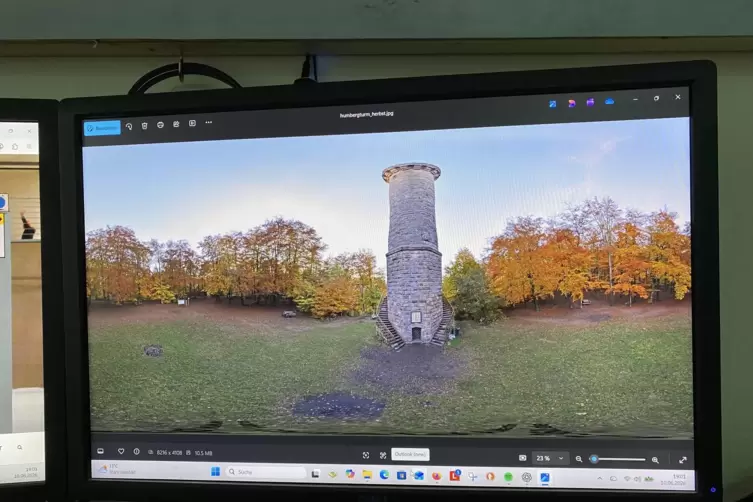Click the humbergturm_herbst.jpg file title
Screen dimensions: 753x502
tap(366, 114)
